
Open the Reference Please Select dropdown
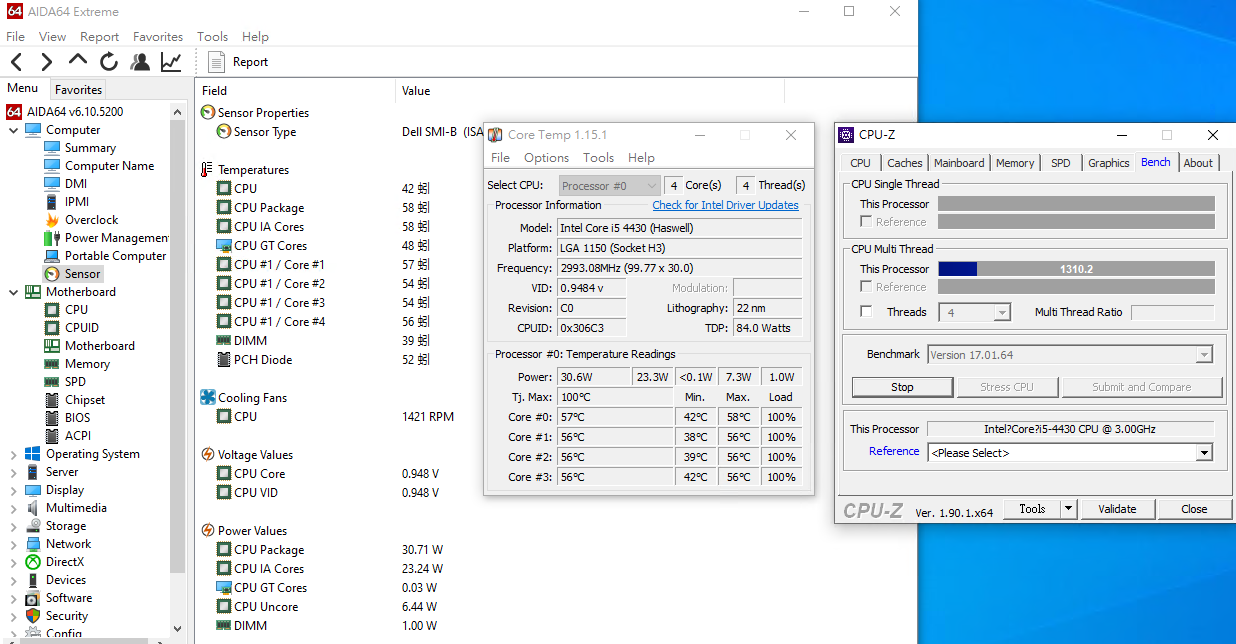(1069, 453)
